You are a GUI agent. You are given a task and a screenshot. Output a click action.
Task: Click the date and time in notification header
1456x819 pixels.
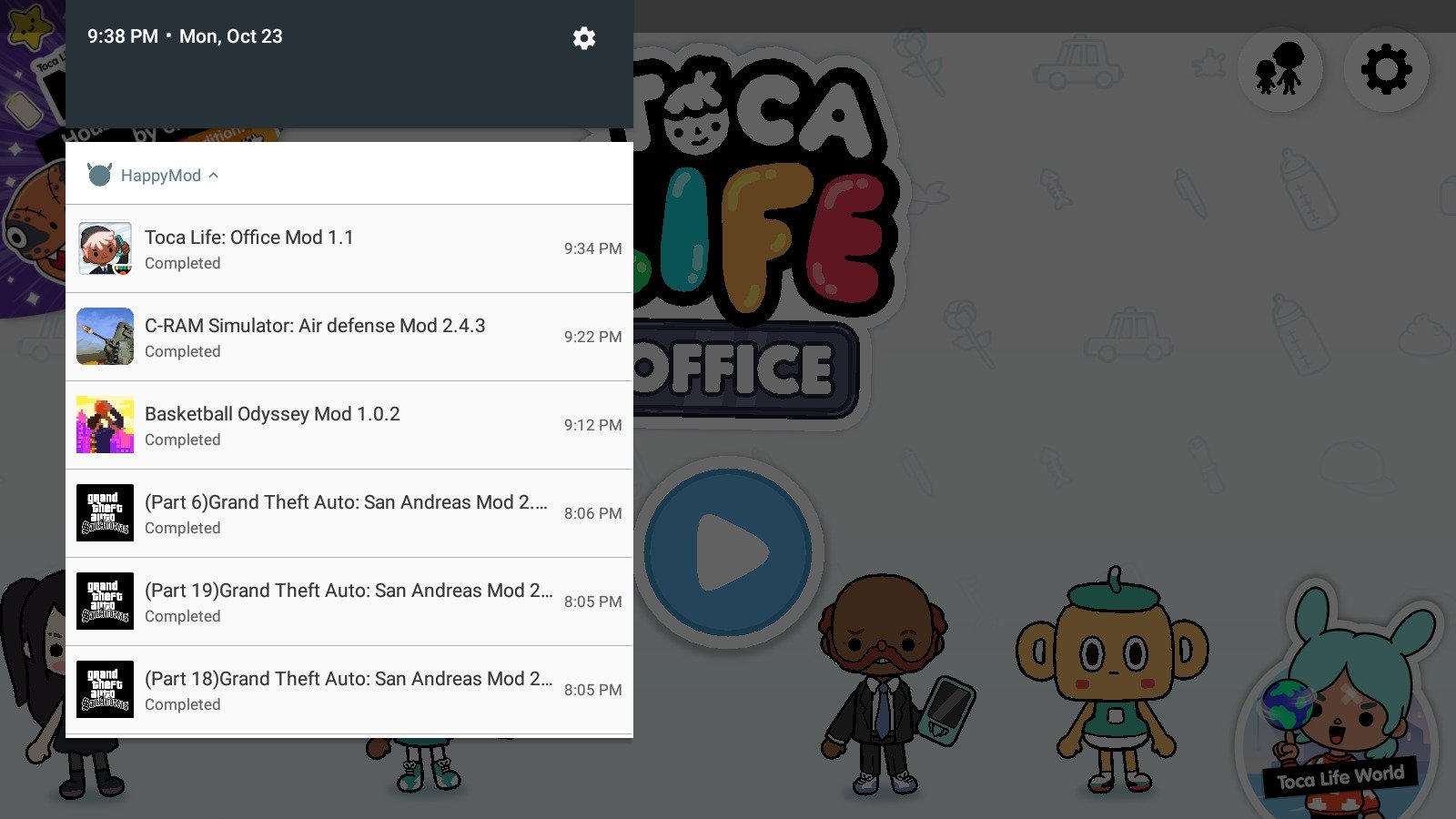coord(185,36)
